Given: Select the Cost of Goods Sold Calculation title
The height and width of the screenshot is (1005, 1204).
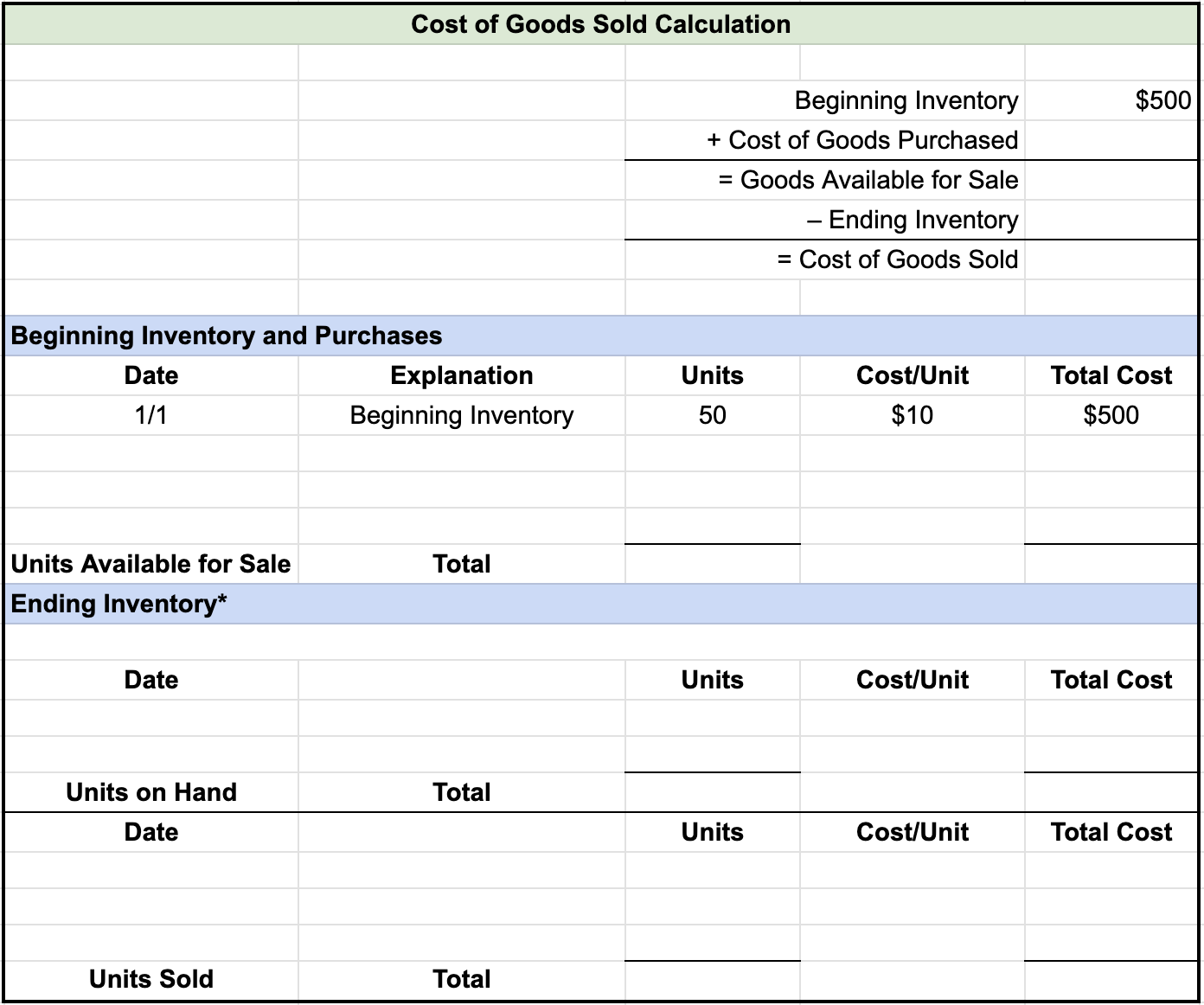Looking at the screenshot, I should pyautogui.click(x=600, y=24).
